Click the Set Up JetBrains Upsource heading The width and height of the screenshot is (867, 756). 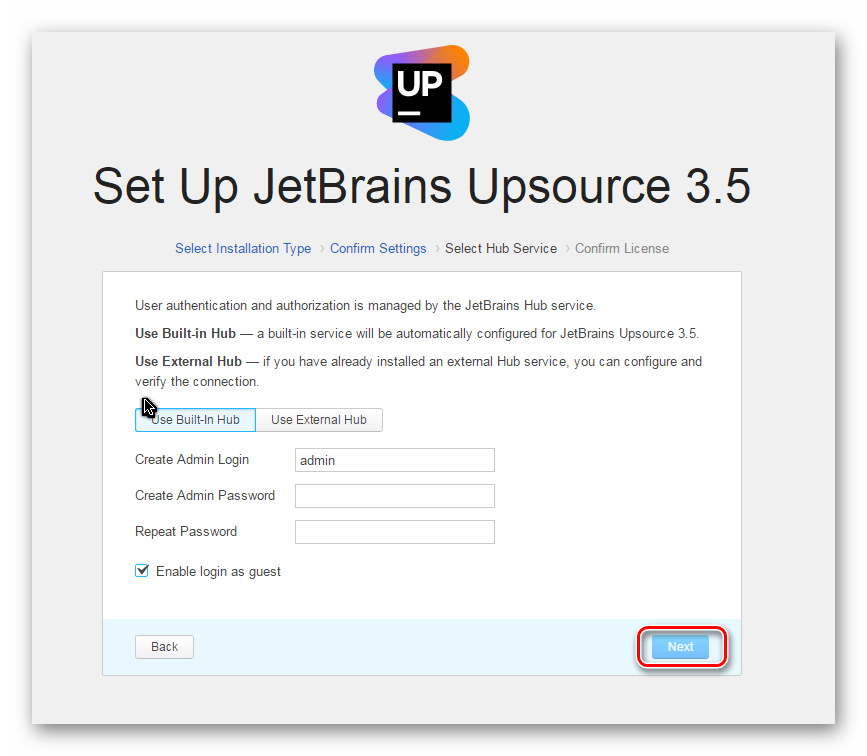pos(422,187)
